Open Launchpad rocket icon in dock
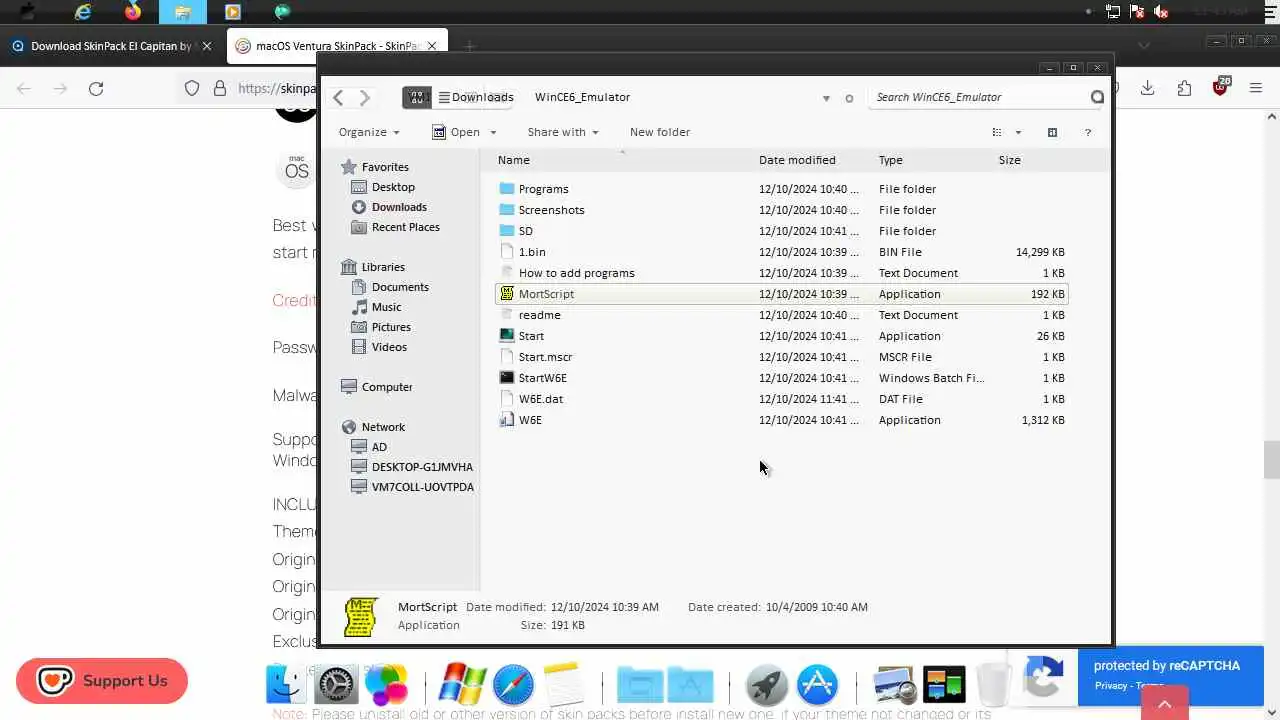Image resolution: width=1280 pixels, height=720 pixels. coord(767,685)
